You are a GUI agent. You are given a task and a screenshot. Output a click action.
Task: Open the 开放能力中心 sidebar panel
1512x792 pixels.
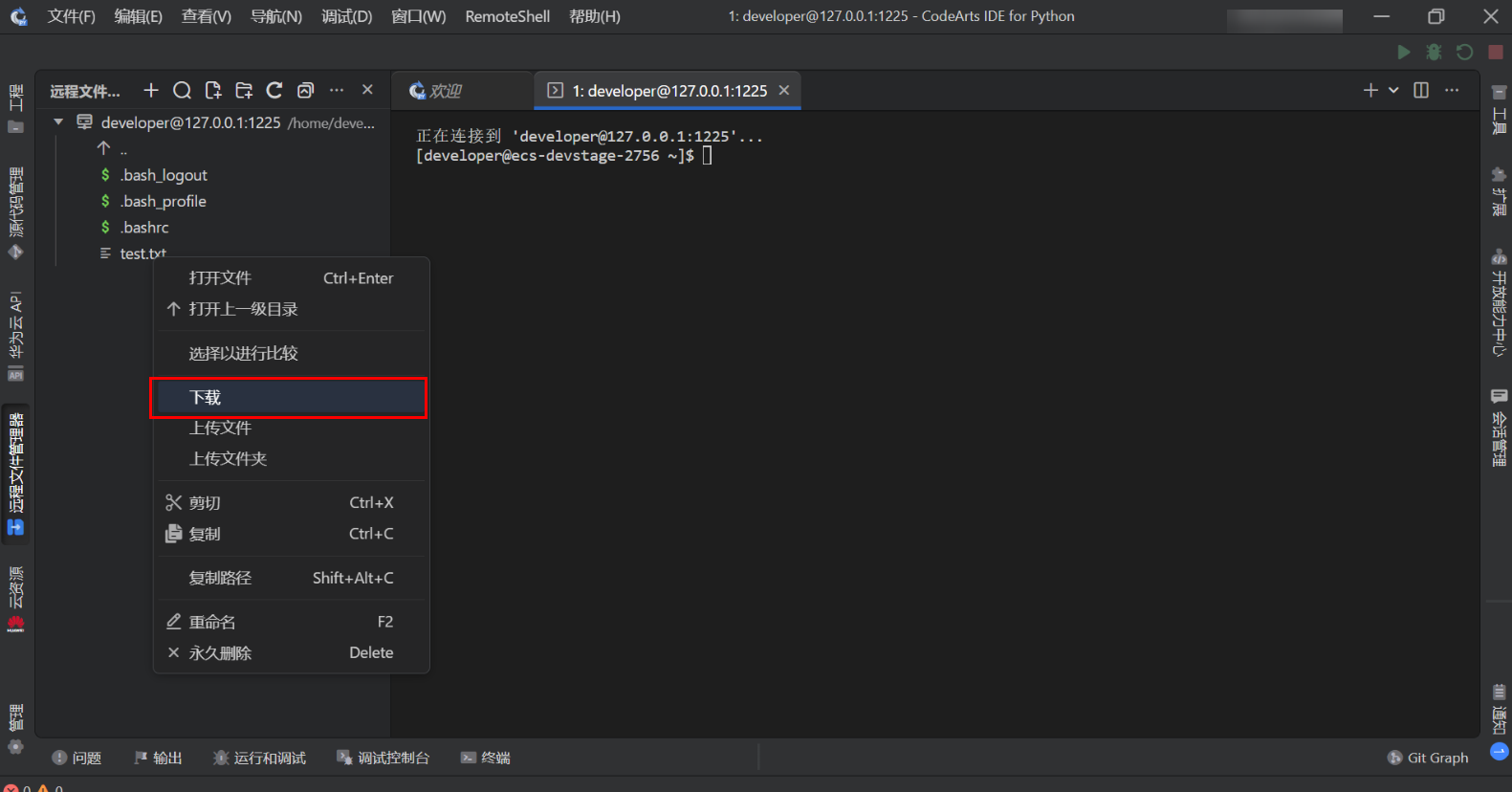coord(1499,302)
